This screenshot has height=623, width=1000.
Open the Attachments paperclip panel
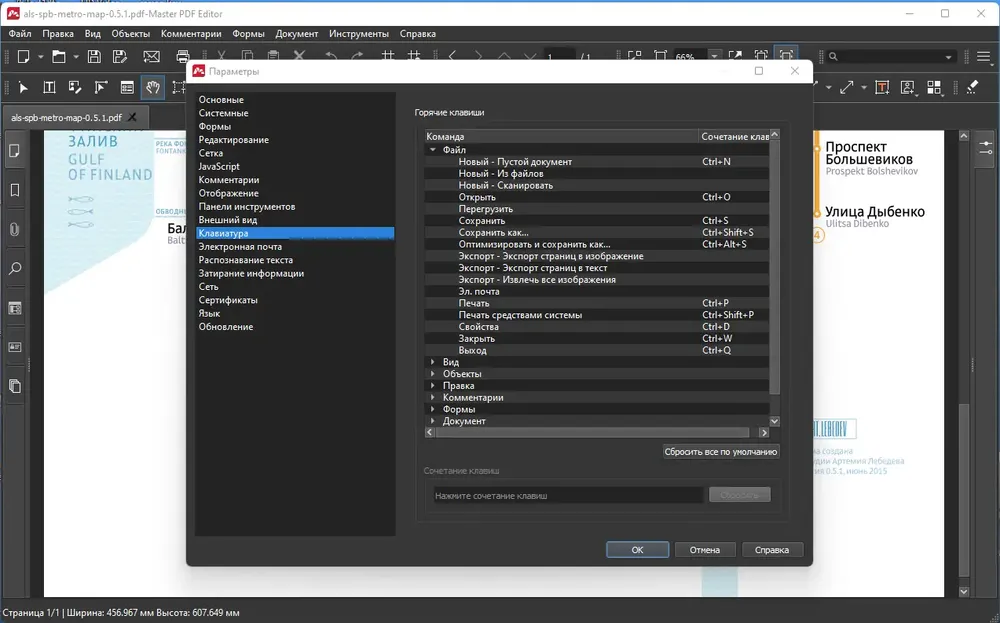point(15,230)
